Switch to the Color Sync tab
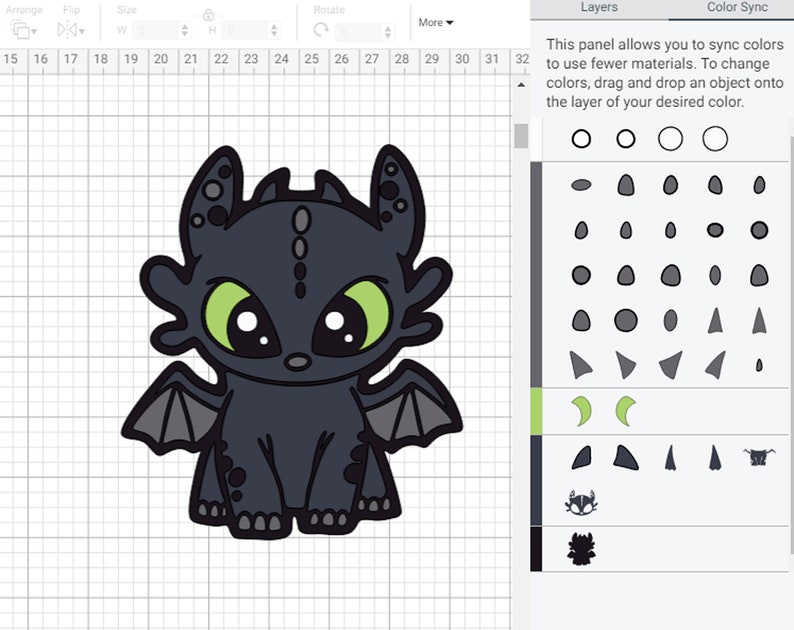The height and width of the screenshot is (630, 794). 737,7
